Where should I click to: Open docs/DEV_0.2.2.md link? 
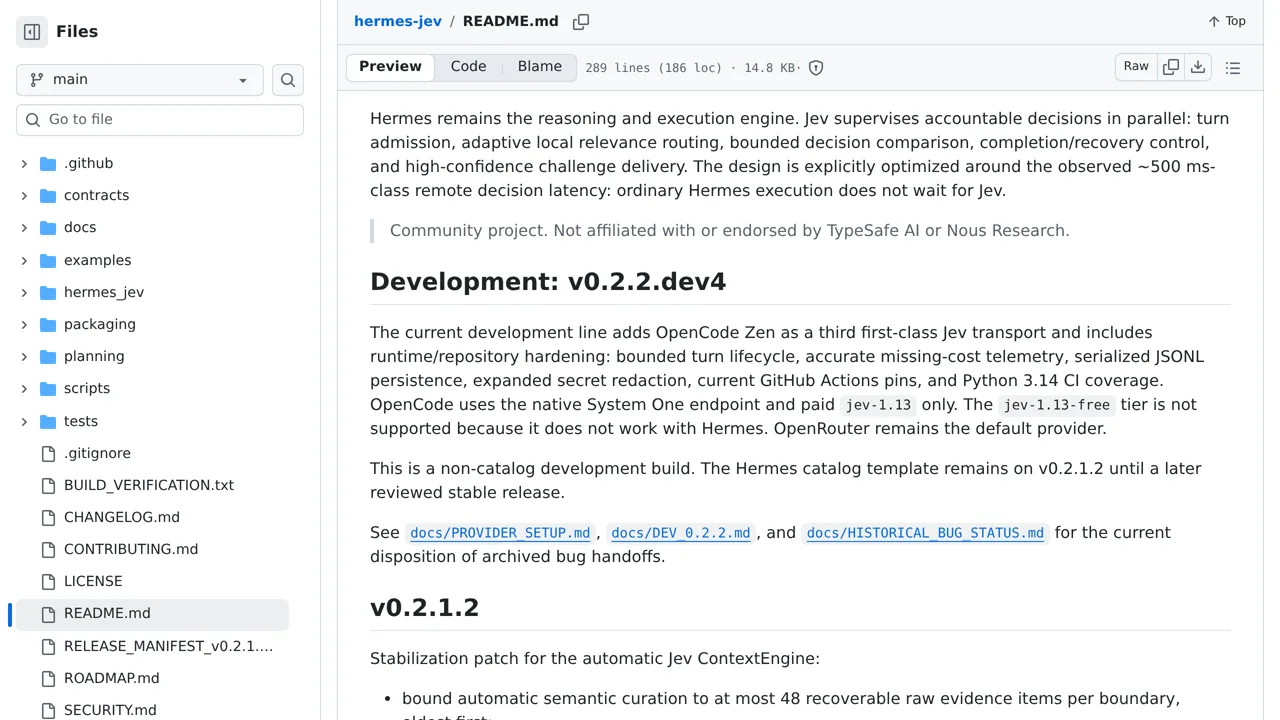click(681, 533)
